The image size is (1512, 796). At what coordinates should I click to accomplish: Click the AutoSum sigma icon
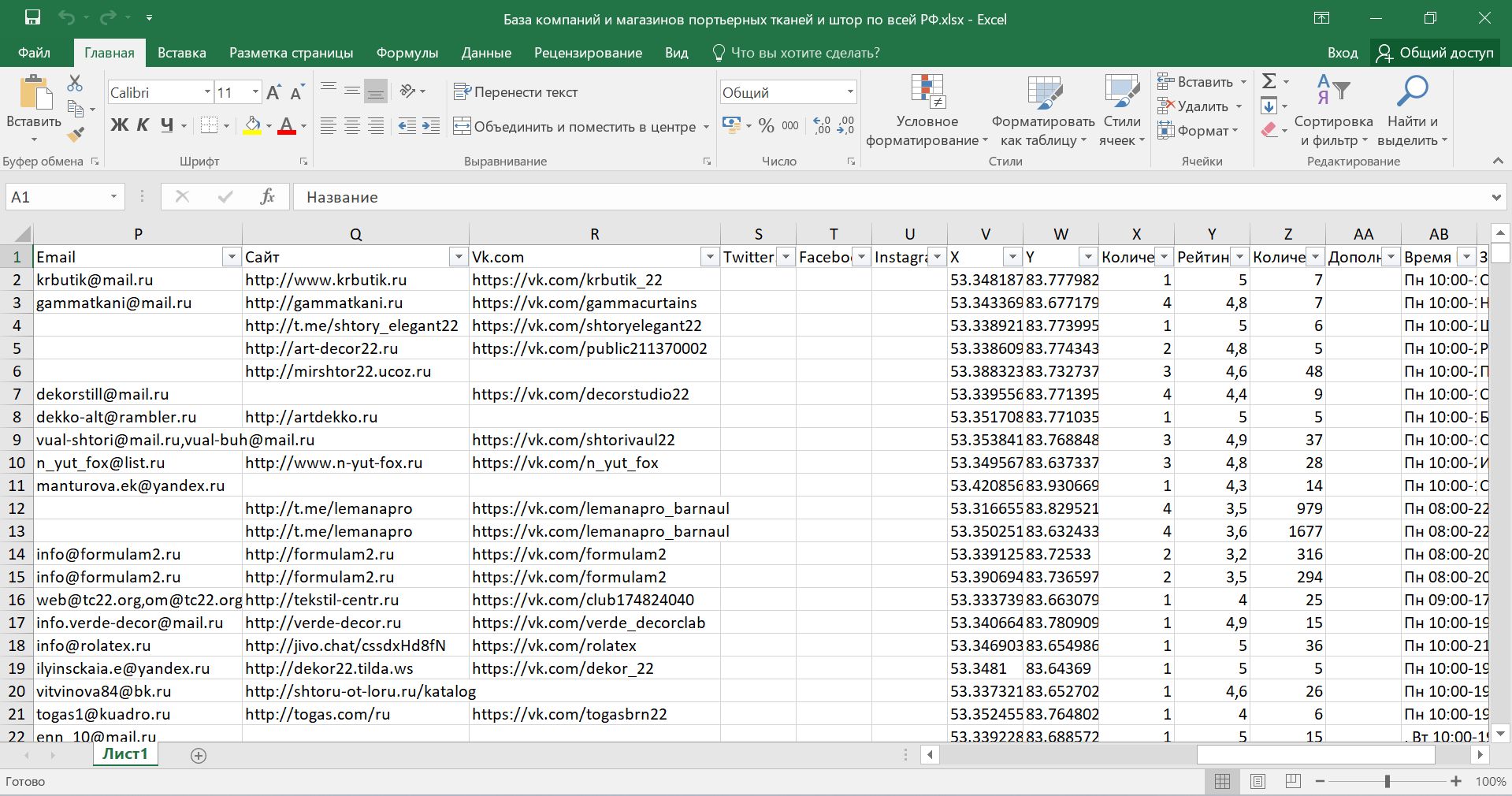tap(1269, 81)
